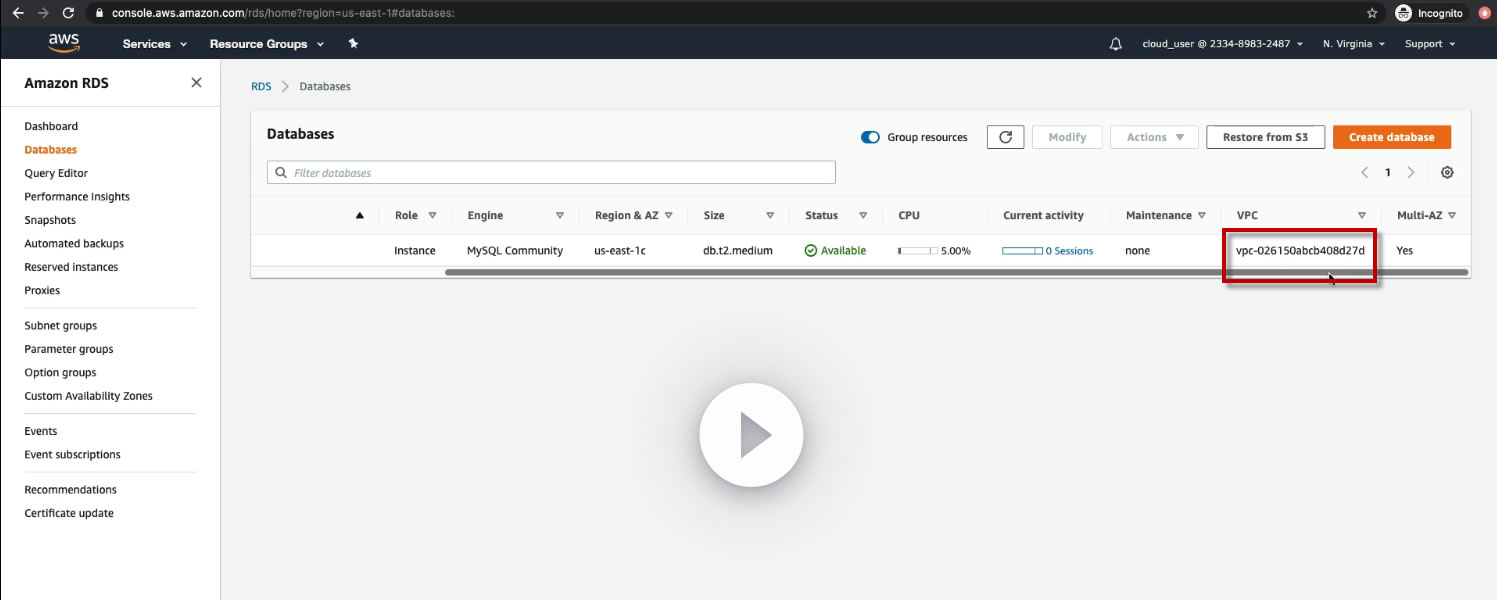Bookmark this page with the star icon
1497x600 pixels.
click(1372, 13)
